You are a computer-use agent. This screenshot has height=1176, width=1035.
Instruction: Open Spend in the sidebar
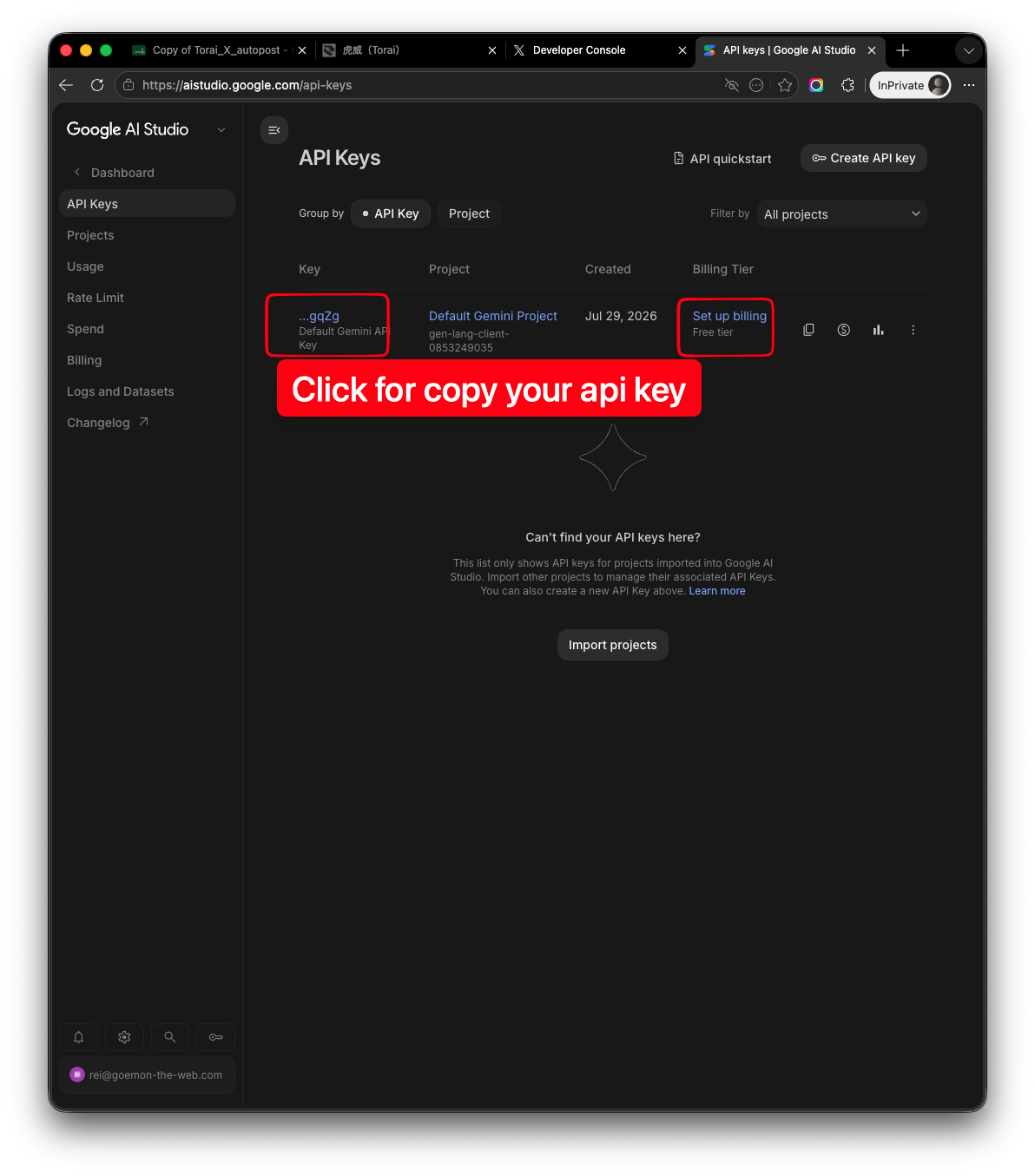pyautogui.click(x=85, y=329)
